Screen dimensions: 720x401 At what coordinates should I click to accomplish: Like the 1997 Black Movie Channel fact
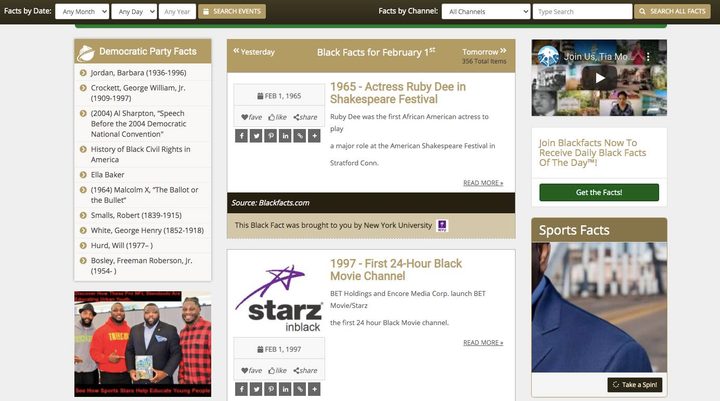(x=278, y=370)
